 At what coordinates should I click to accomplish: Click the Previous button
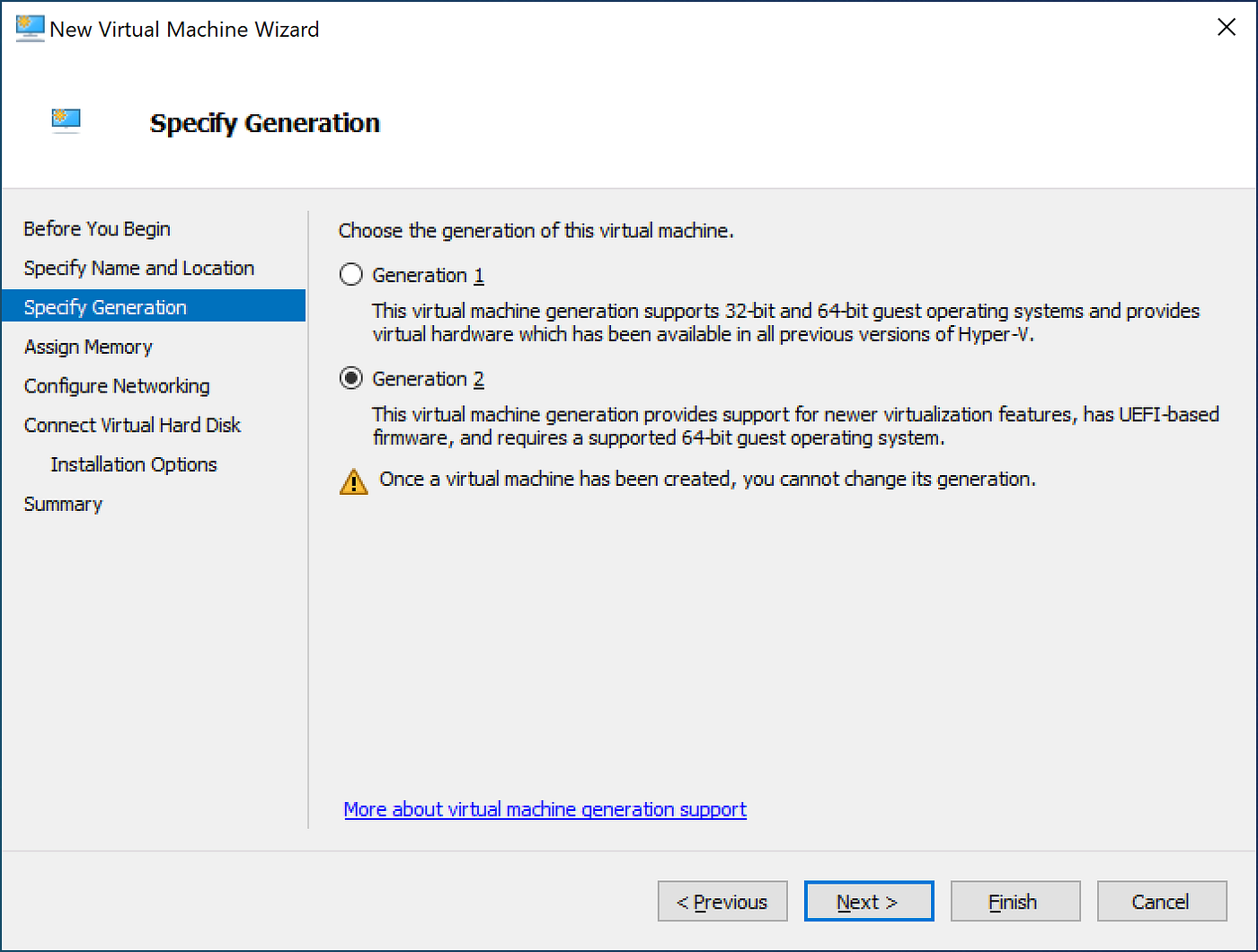pyautogui.click(x=722, y=901)
